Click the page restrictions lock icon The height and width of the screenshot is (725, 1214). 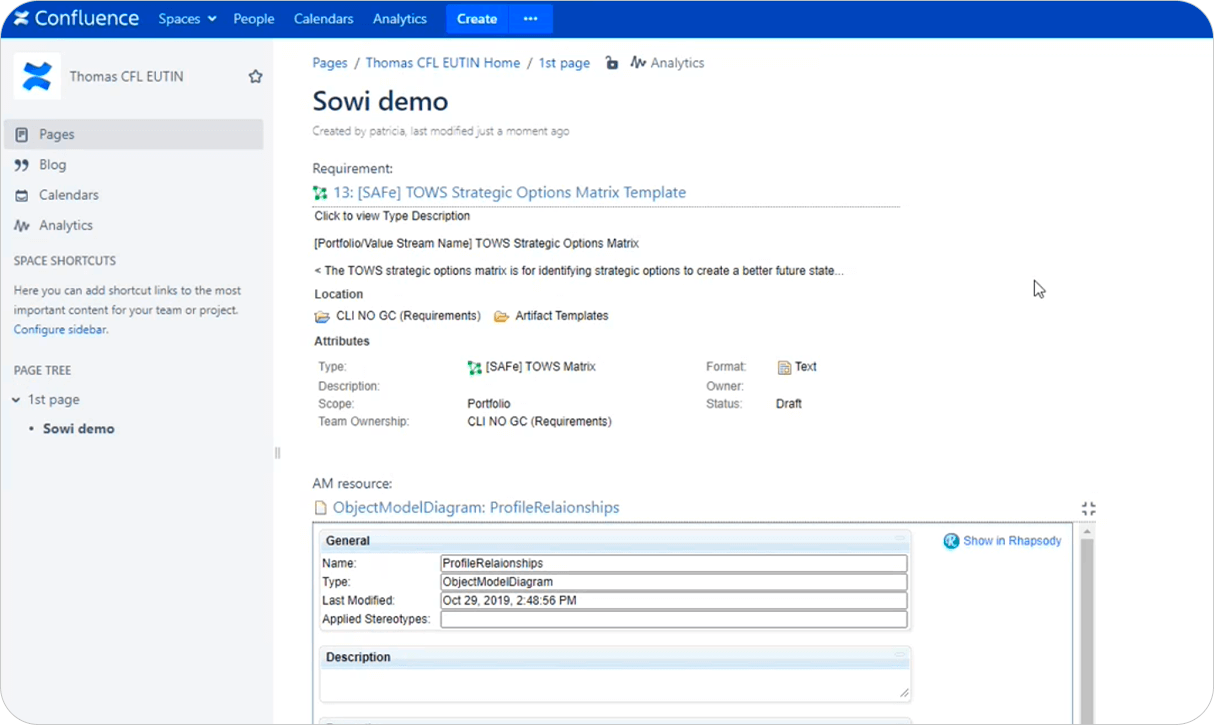612,63
